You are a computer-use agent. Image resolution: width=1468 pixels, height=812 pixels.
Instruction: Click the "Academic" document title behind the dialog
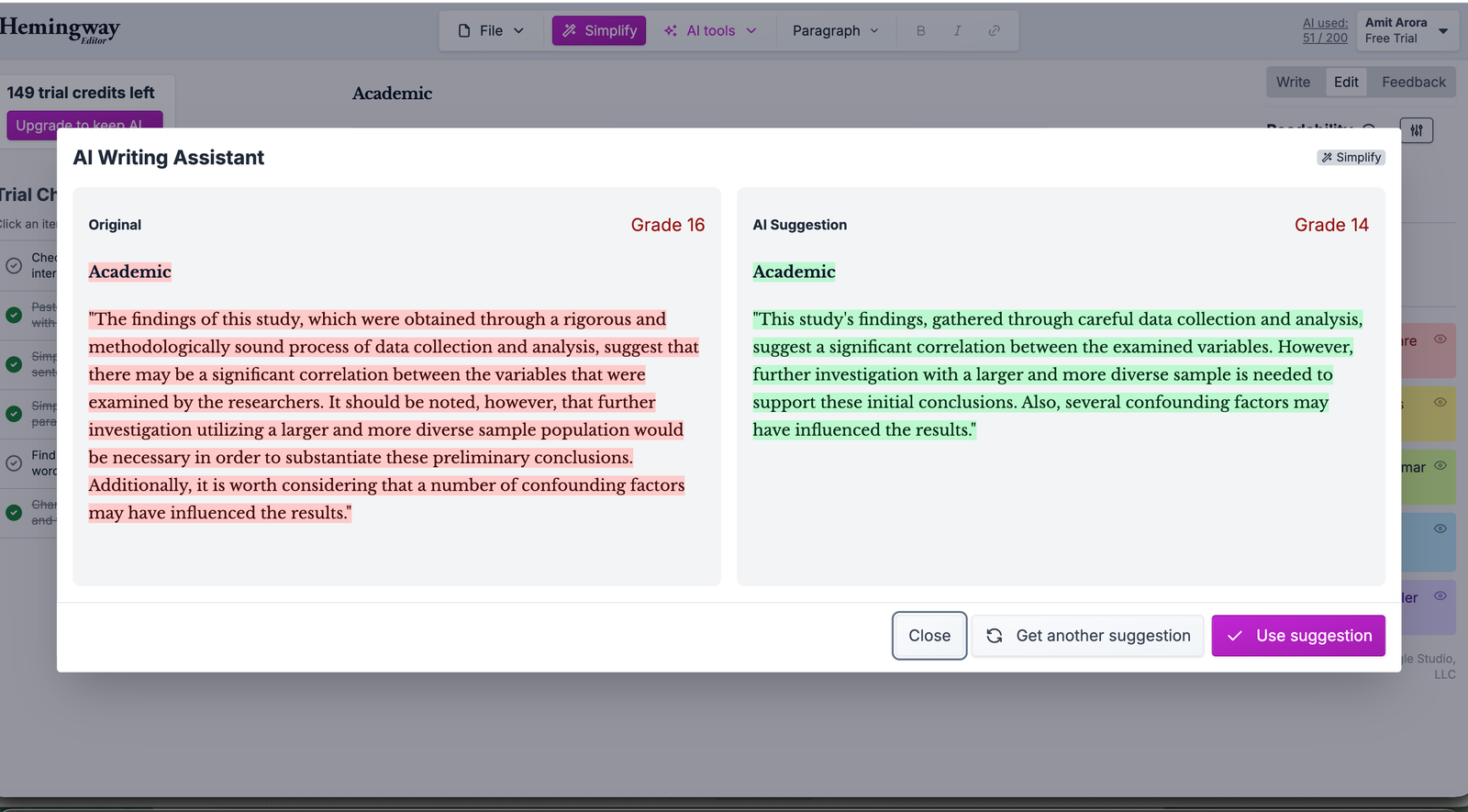pyautogui.click(x=393, y=94)
